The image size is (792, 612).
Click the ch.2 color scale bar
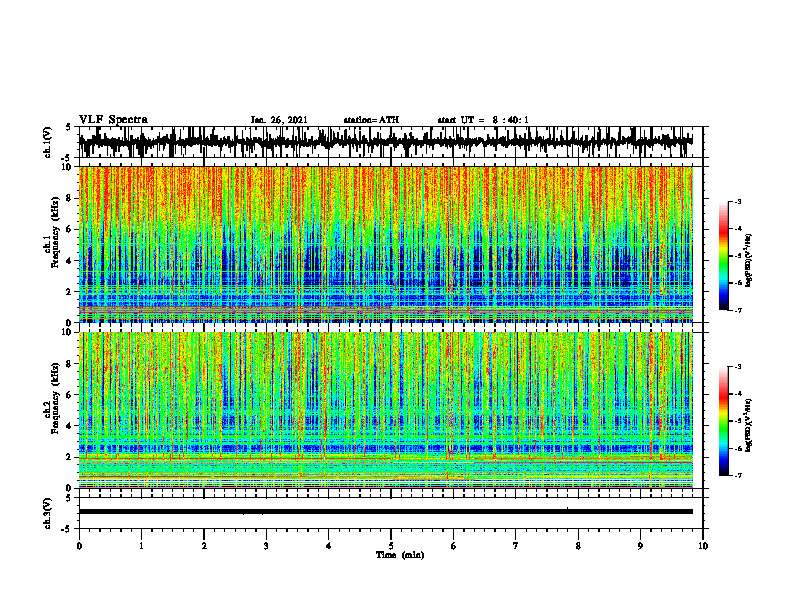(x=724, y=421)
